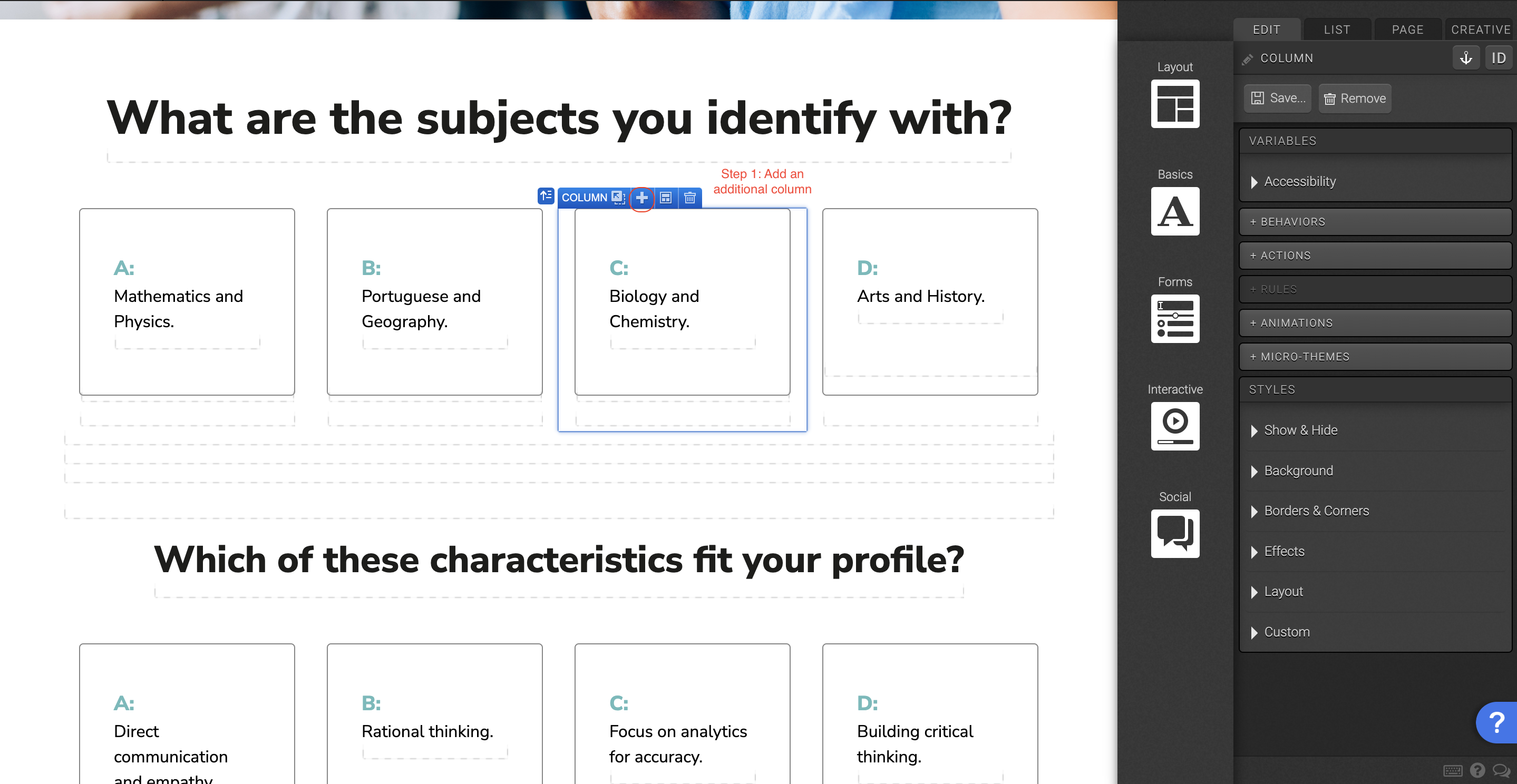Switch to the LIST tab

point(1337,30)
